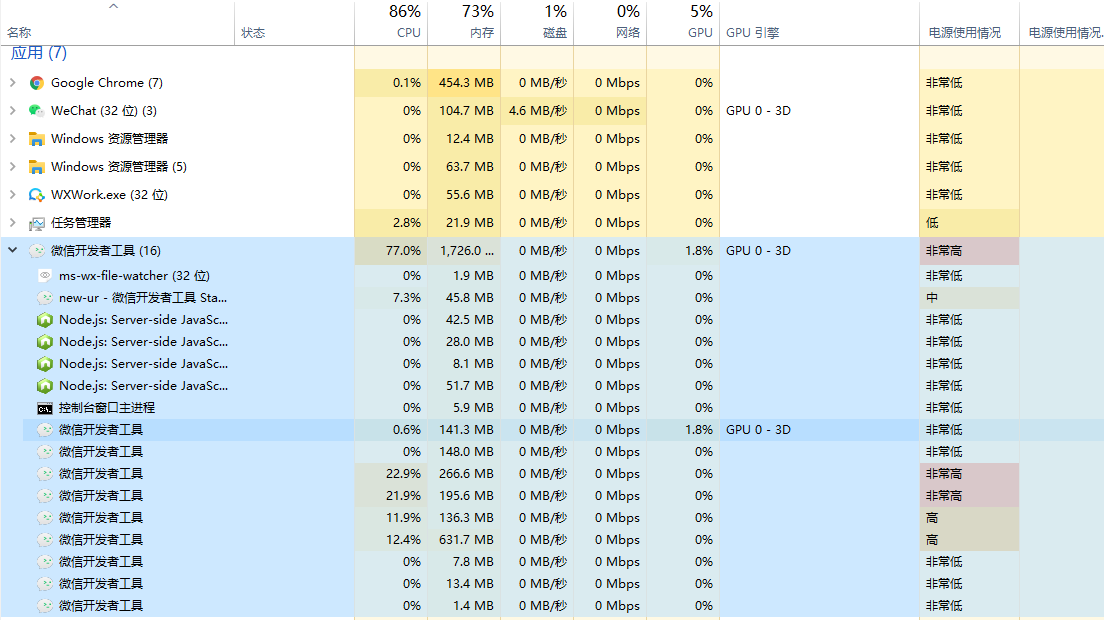Viewport: 1104px width, 620px height.
Task: Click the 12.4% CPU cell
Action: (x=391, y=540)
